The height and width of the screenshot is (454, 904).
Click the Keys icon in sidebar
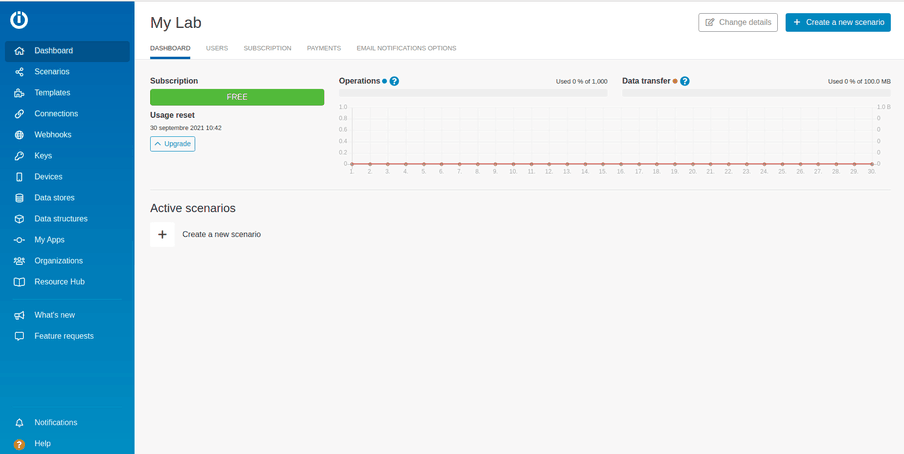pos(19,156)
